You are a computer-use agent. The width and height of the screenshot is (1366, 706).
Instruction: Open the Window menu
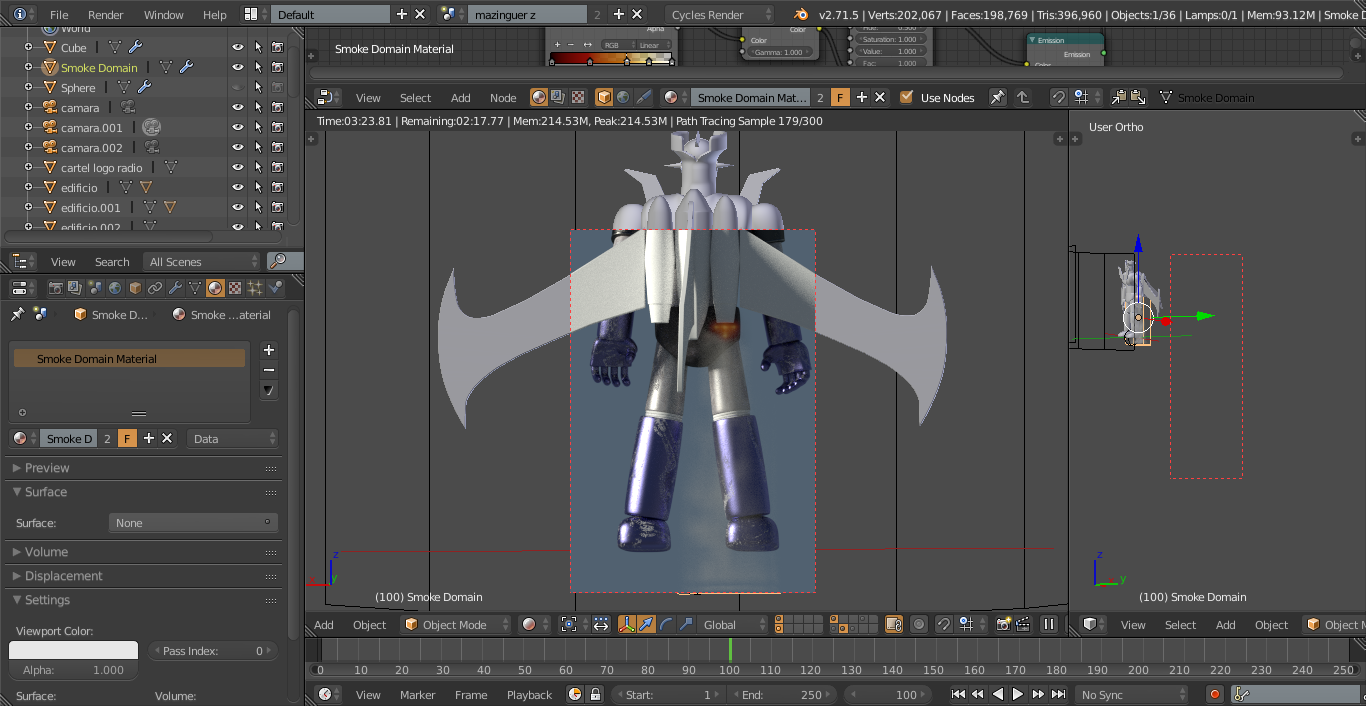pos(164,15)
